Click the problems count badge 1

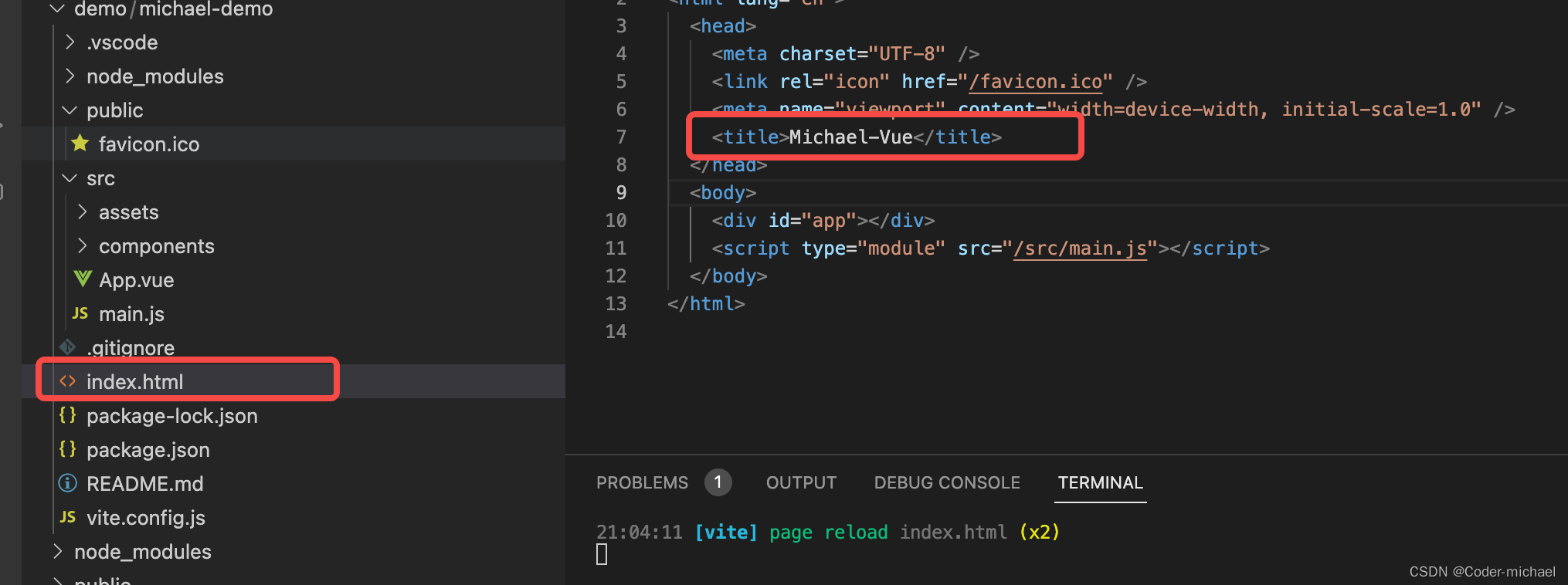point(718,482)
